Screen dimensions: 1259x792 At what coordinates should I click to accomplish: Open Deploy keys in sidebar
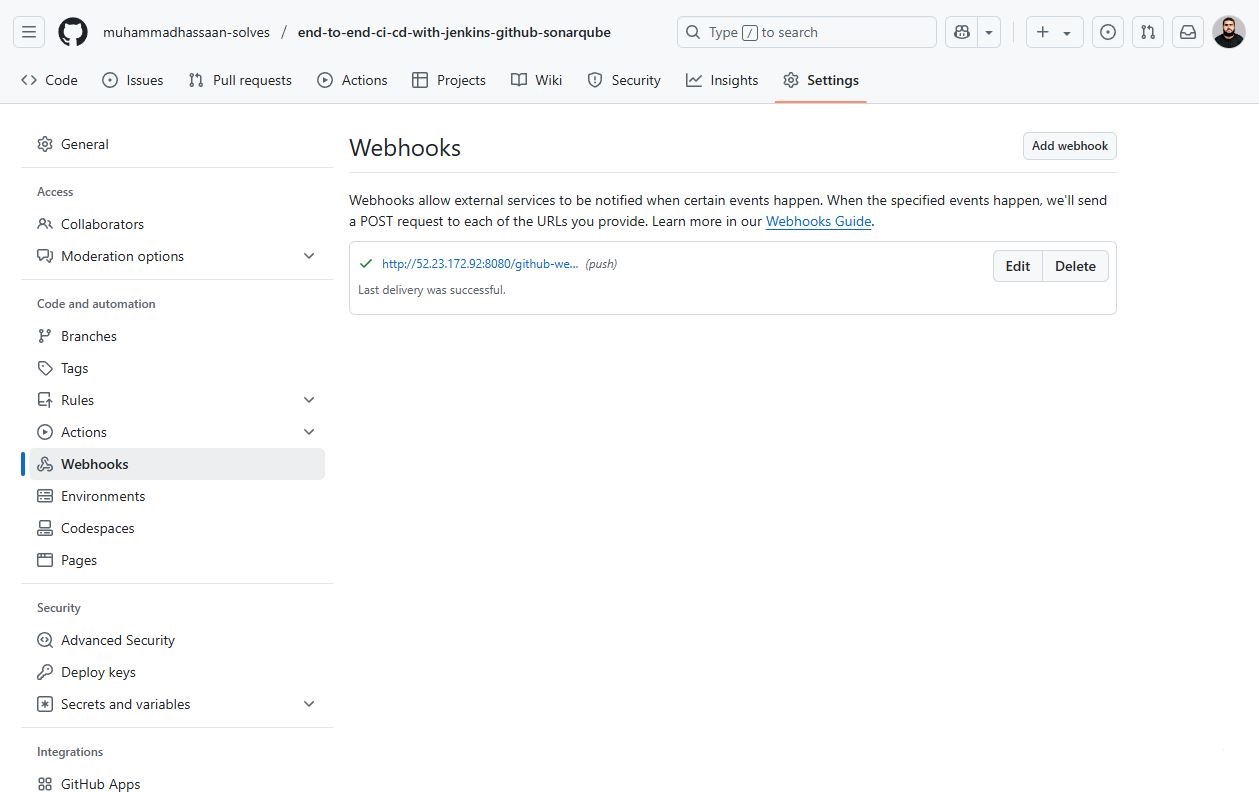click(177, 672)
